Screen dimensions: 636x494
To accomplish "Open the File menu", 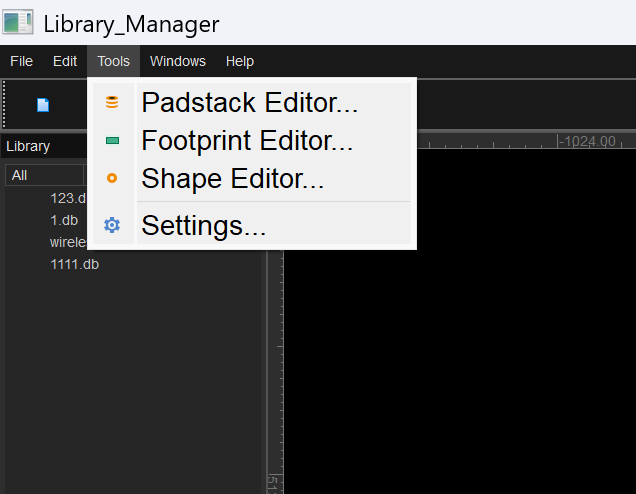I will (21, 61).
